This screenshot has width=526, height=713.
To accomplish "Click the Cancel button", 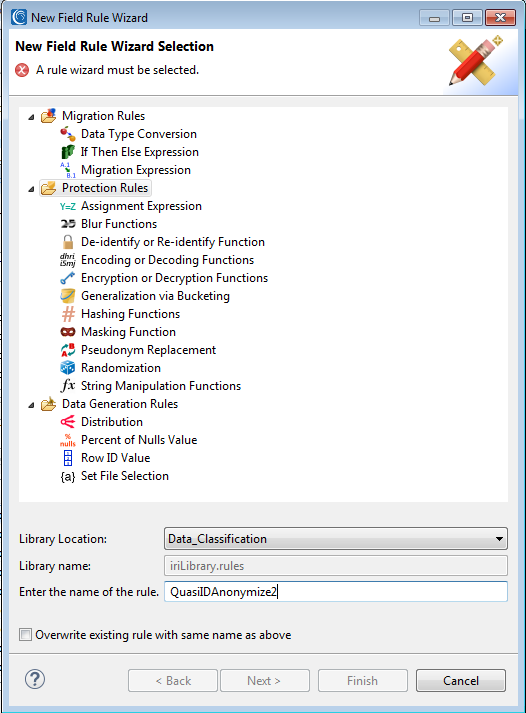I will (x=461, y=681).
